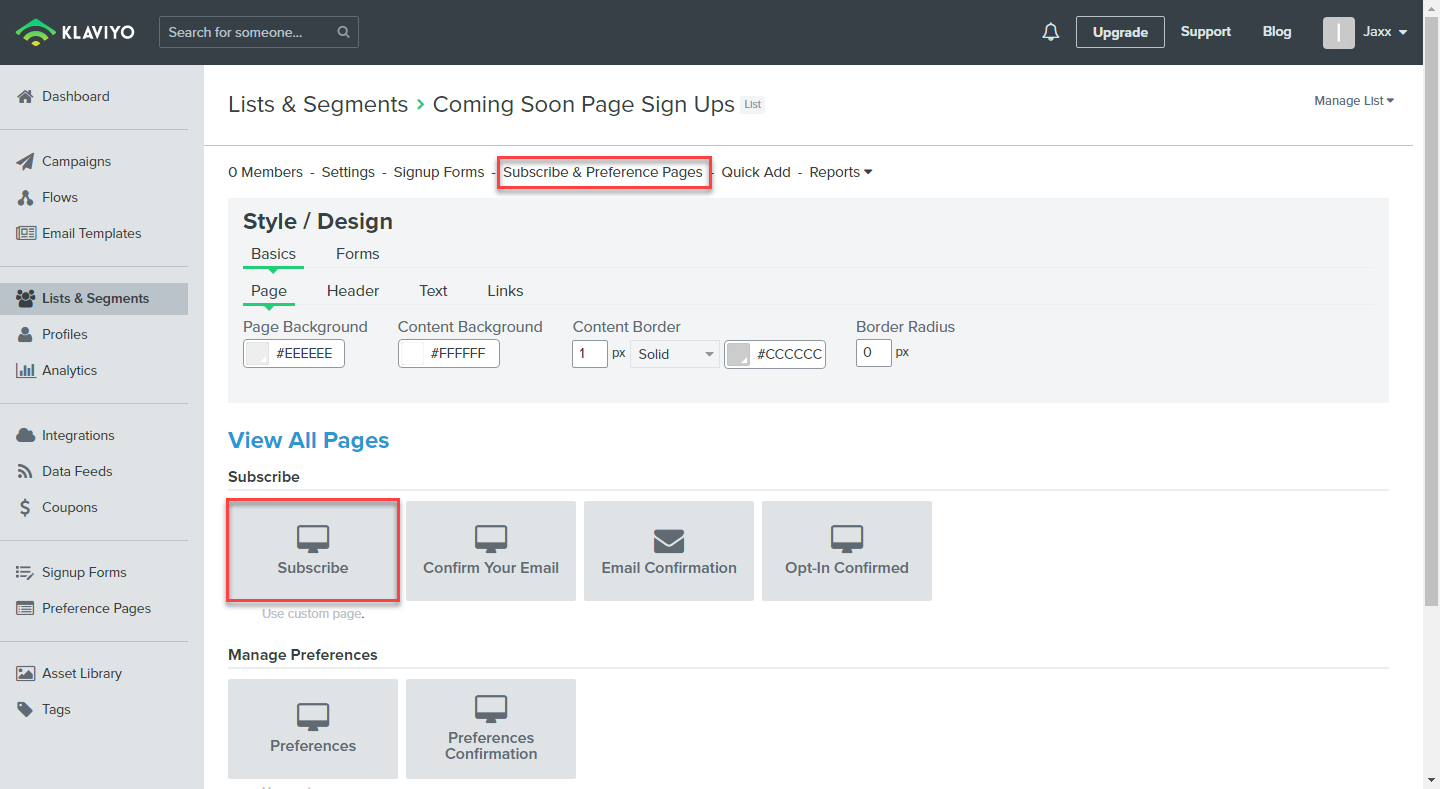Click the Tags icon in sidebar
This screenshot has width=1440, height=789.
[26, 709]
